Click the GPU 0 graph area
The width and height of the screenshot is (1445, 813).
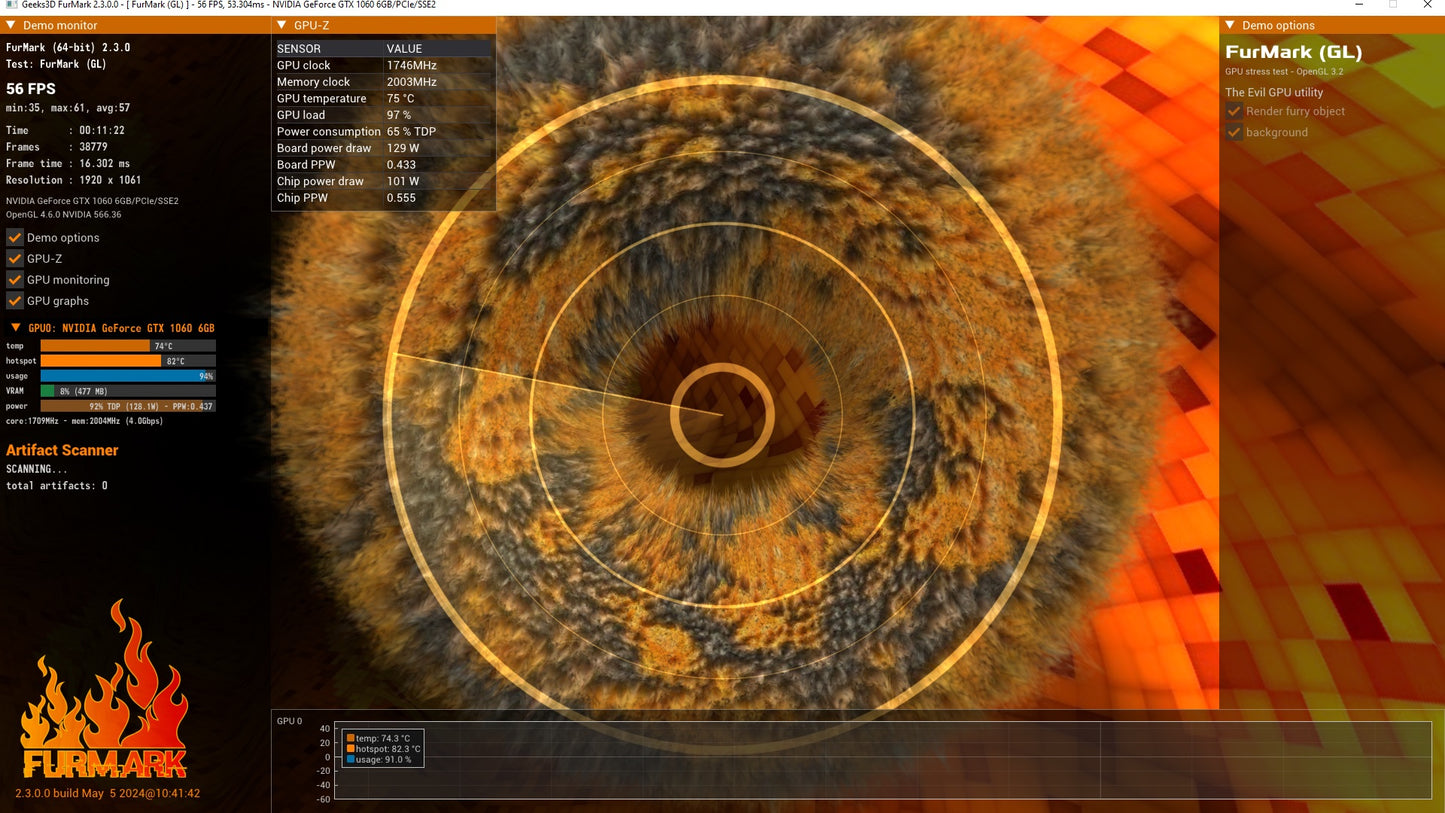click(x=883, y=760)
